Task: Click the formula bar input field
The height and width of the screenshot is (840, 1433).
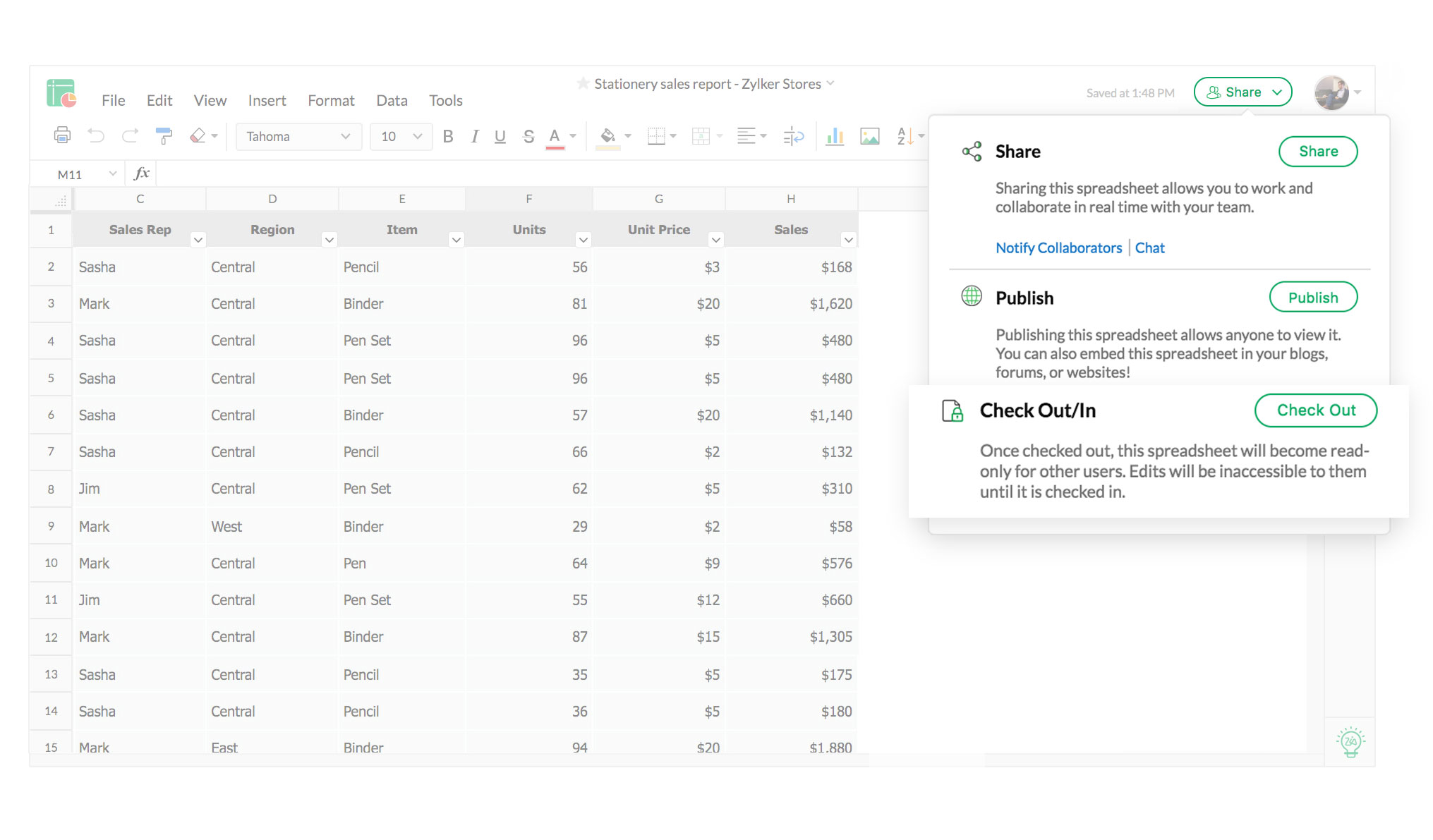Action: (500, 174)
